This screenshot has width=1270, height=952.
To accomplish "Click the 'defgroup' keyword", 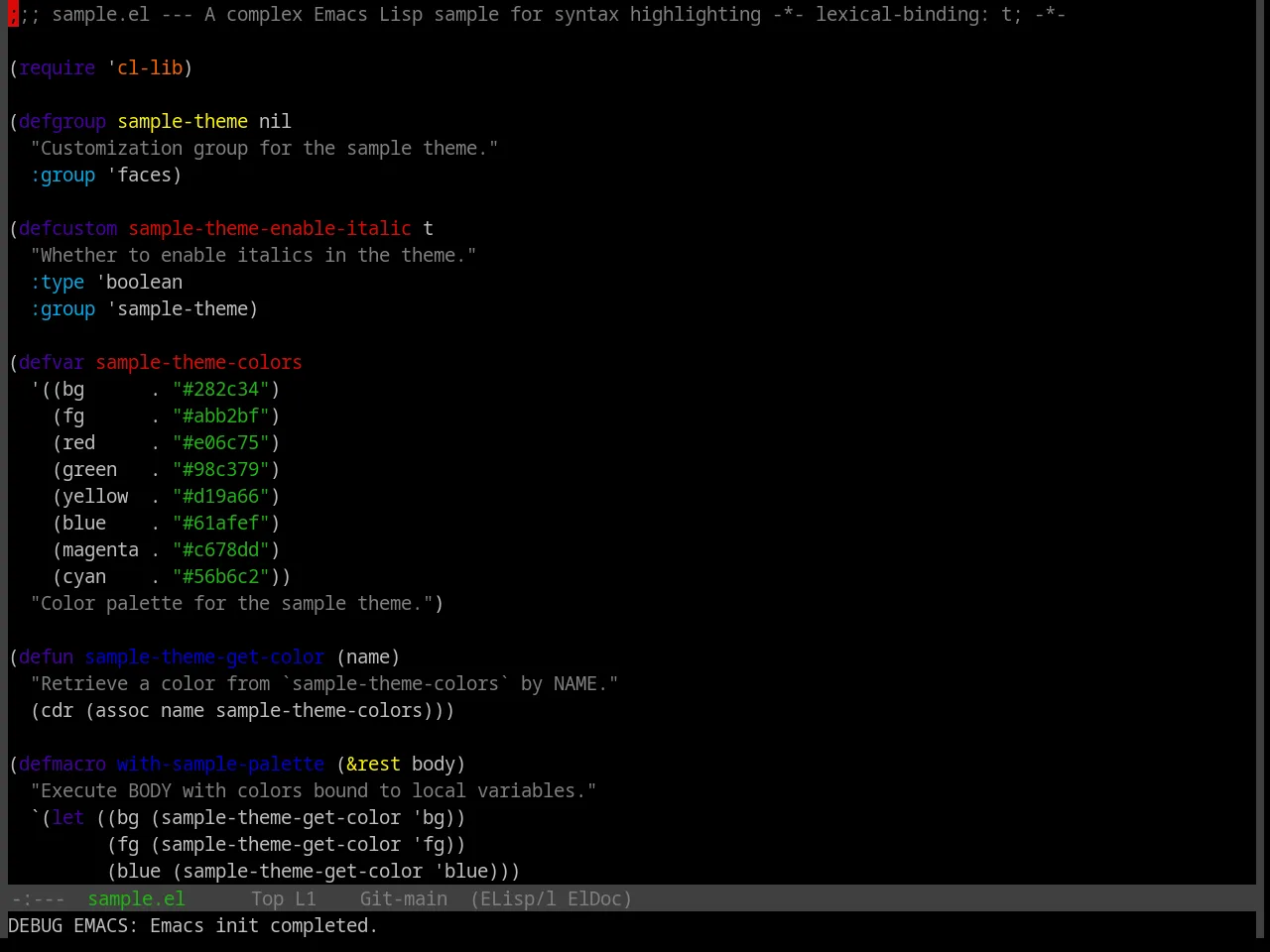I will (63, 121).
